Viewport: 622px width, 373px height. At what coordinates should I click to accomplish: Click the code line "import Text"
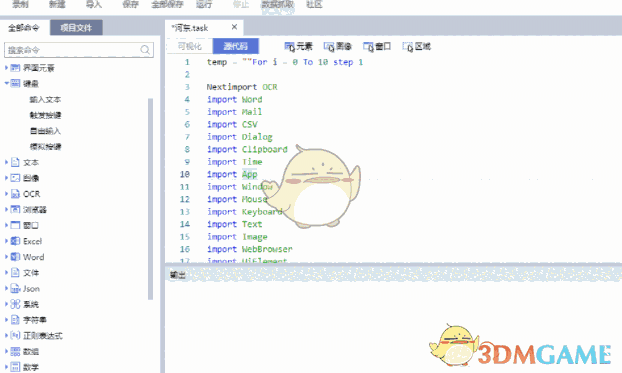point(234,224)
